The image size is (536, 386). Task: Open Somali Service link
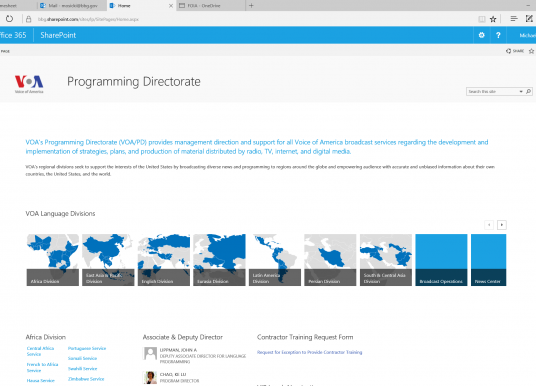(82, 358)
